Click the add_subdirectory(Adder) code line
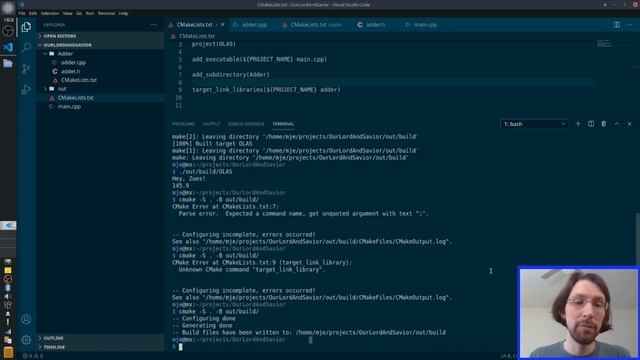This screenshot has height=360, width=640. pyautogui.click(x=231, y=75)
